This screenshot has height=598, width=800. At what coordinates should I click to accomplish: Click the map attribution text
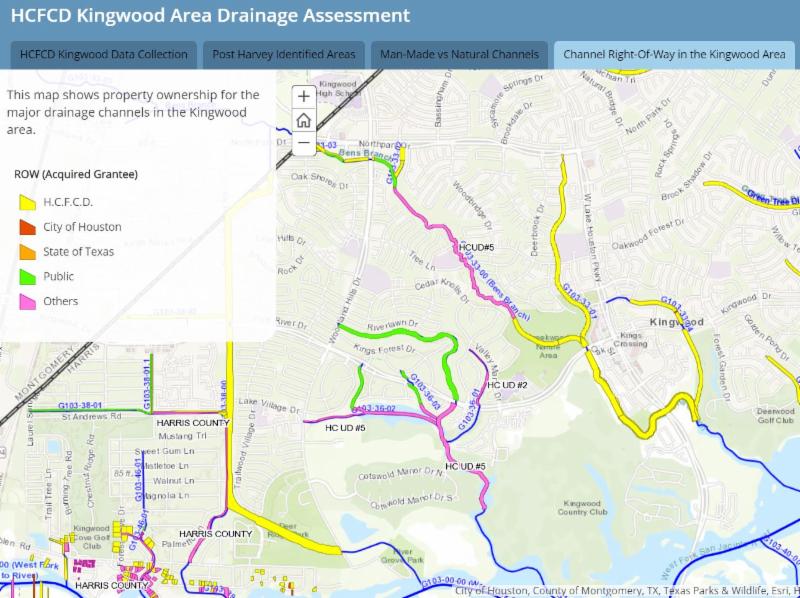627,591
